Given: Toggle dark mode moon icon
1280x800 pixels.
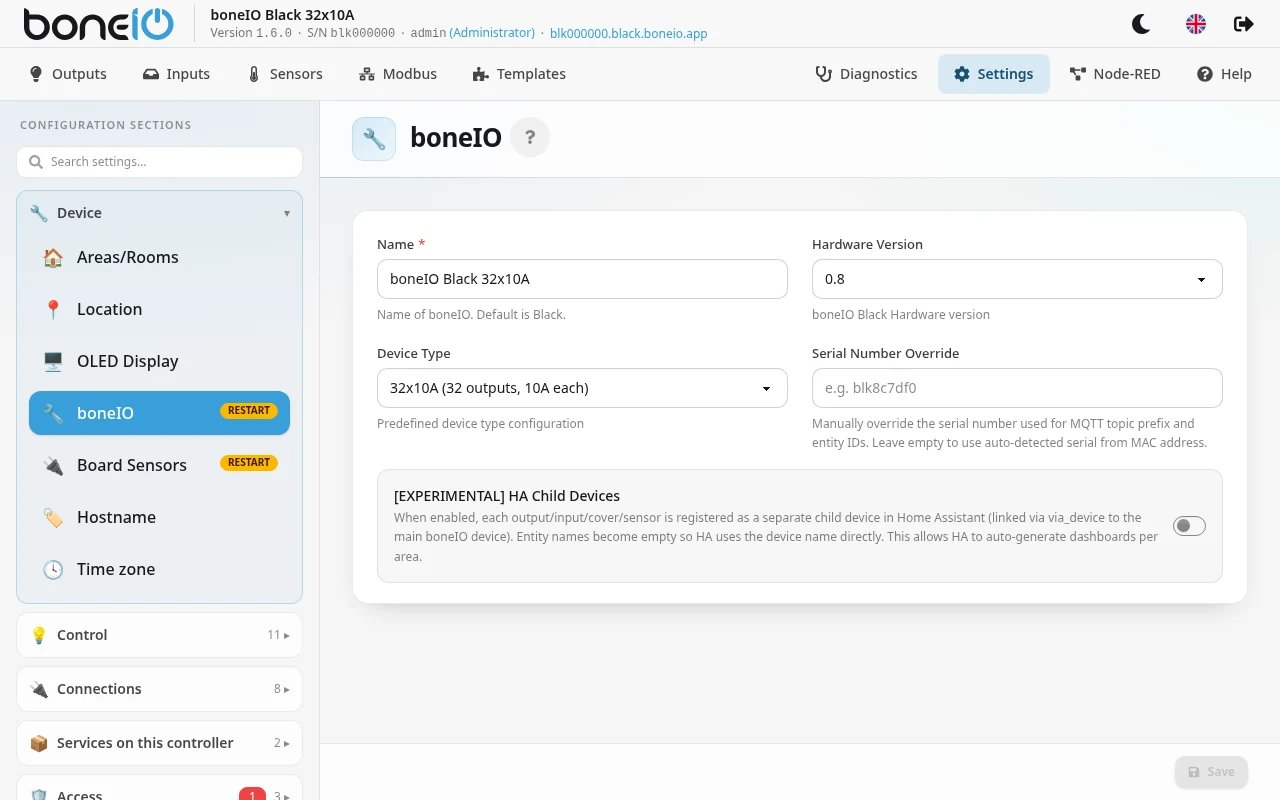Looking at the screenshot, I should tap(1140, 24).
